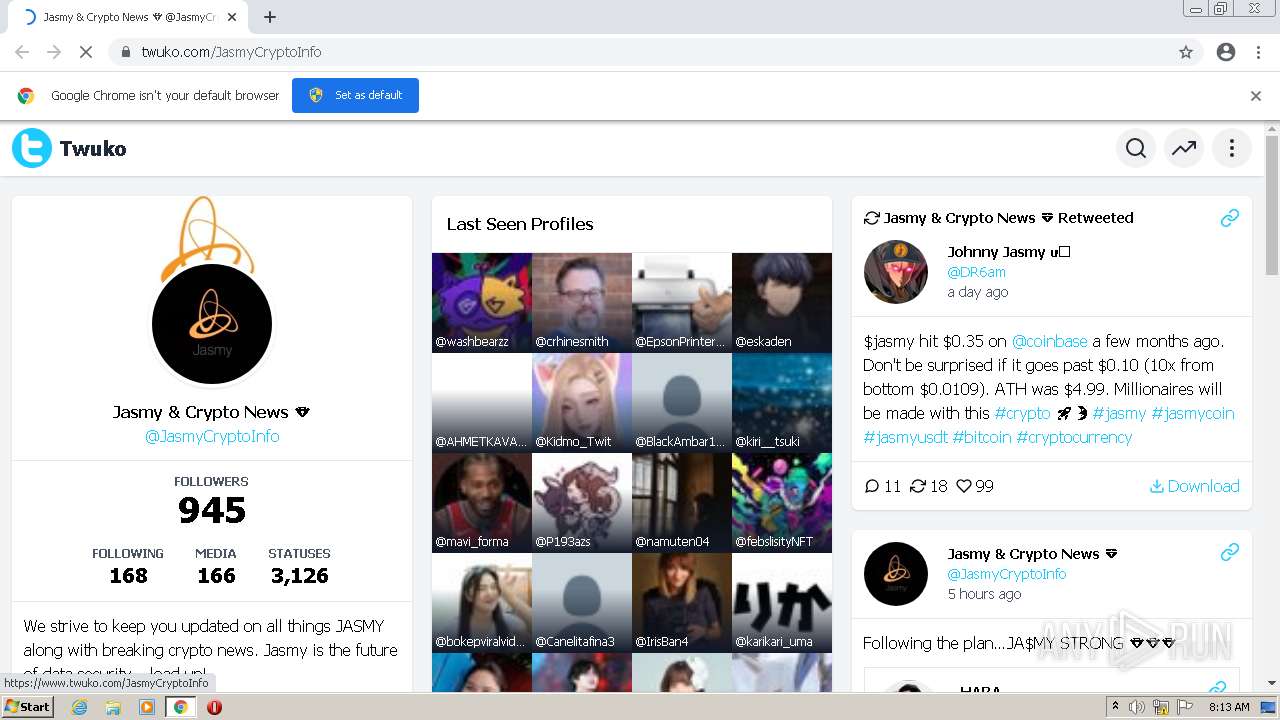Image resolution: width=1280 pixels, height=720 pixels.
Task: Click the system clock showing 8:13 AM
Action: 1229,707
